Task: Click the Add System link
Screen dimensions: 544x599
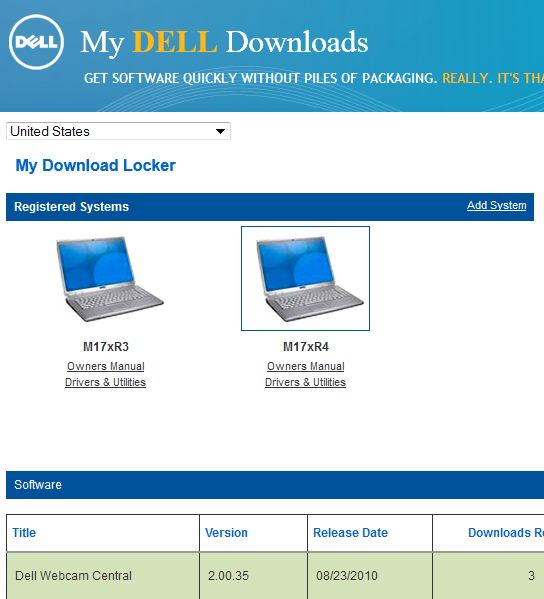Action: [x=496, y=206]
